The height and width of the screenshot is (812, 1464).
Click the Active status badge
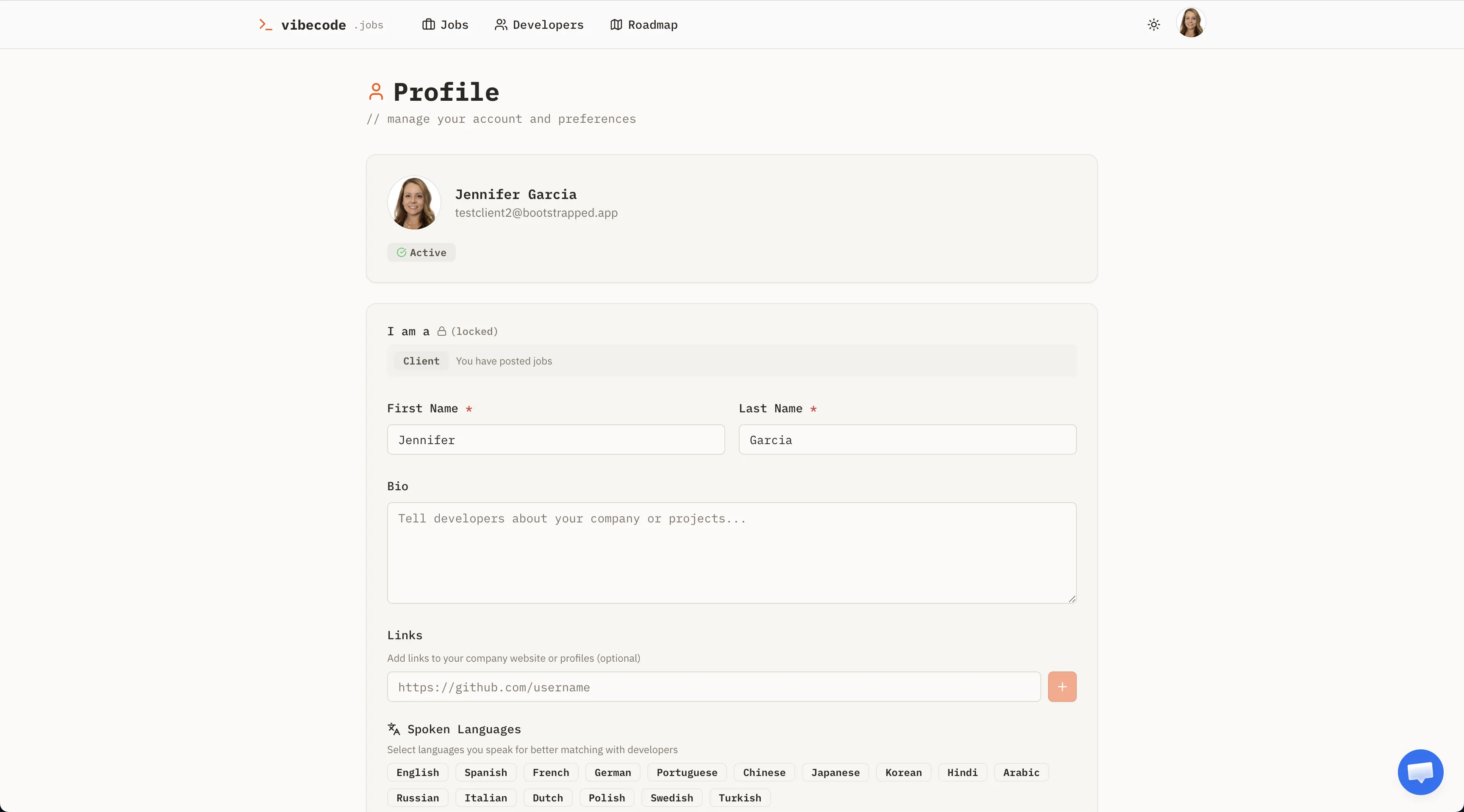coord(421,252)
